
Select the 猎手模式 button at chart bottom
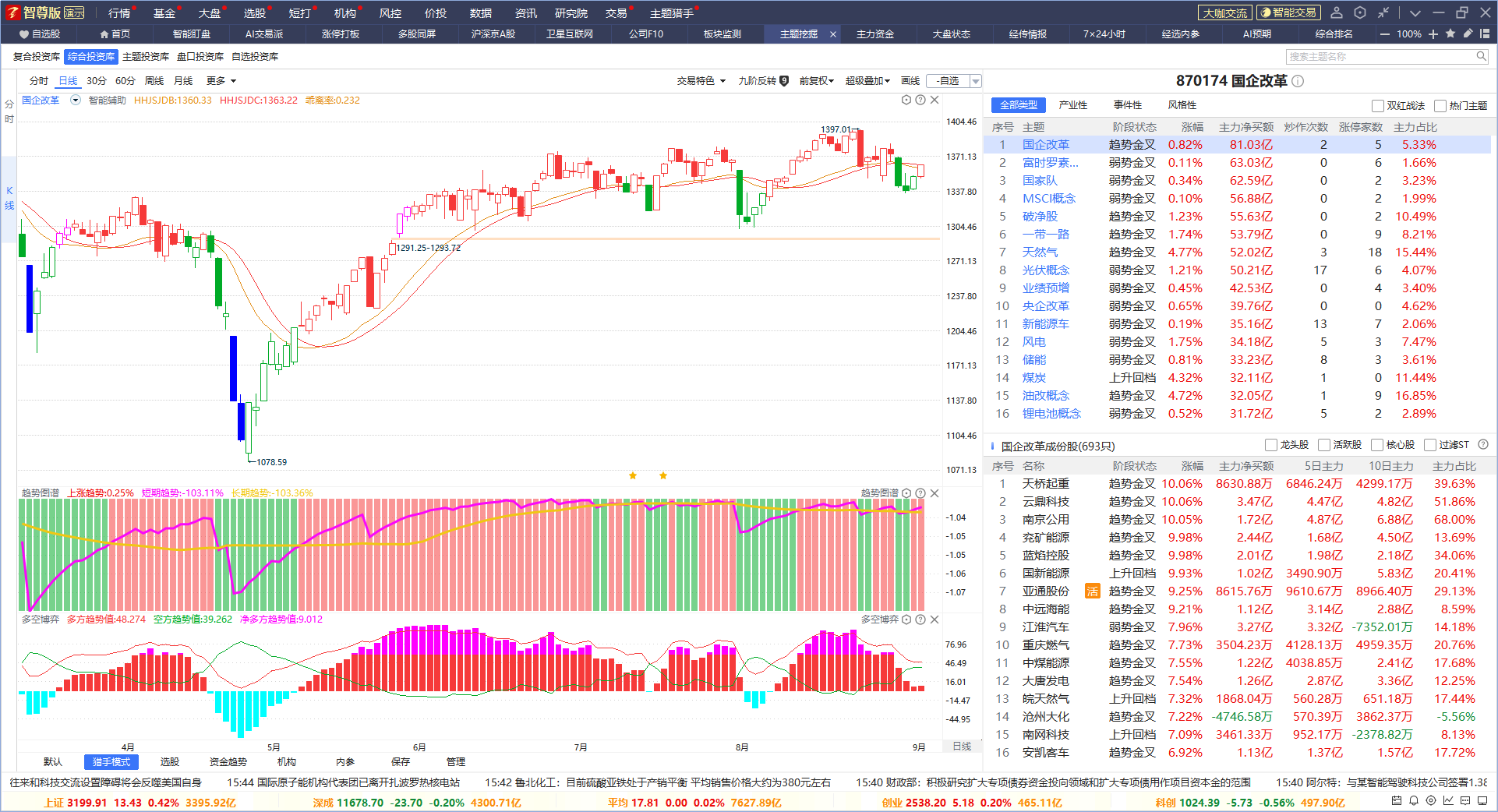111,761
